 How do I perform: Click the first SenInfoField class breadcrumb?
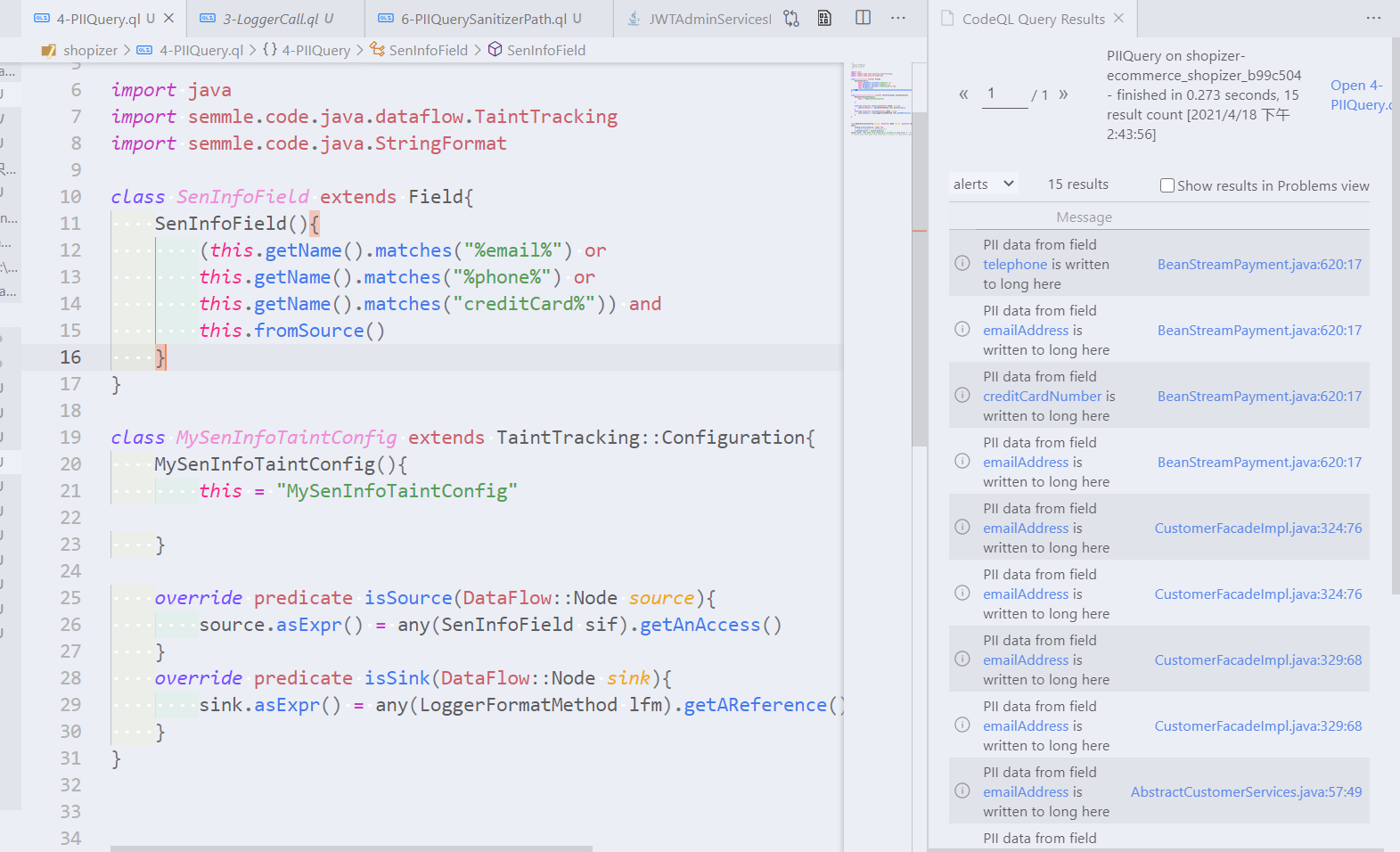(x=419, y=50)
